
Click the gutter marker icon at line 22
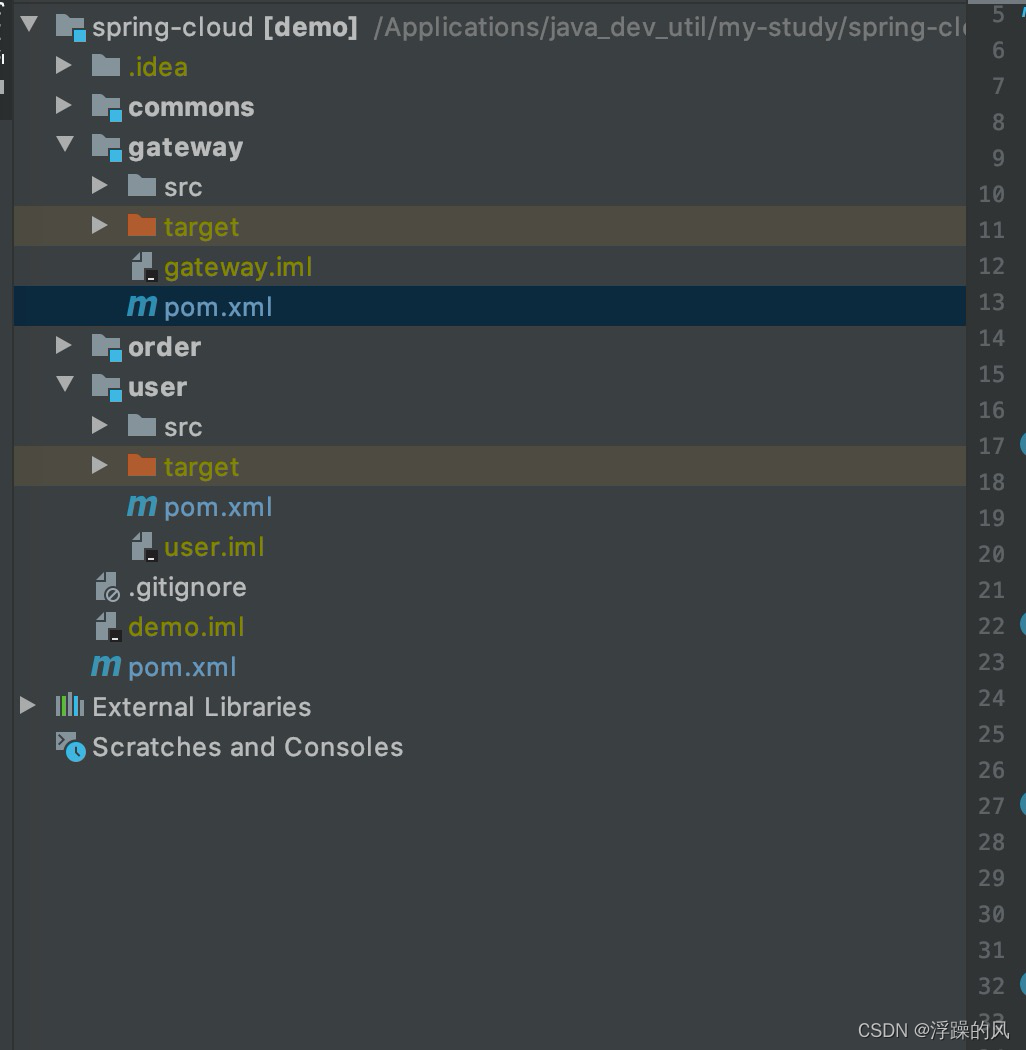(x=1023, y=624)
